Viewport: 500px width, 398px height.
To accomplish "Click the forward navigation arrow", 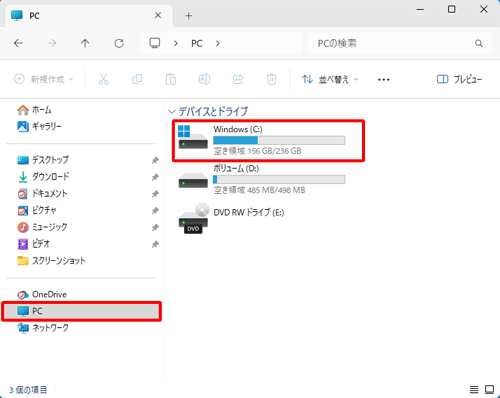I will tap(52, 43).
